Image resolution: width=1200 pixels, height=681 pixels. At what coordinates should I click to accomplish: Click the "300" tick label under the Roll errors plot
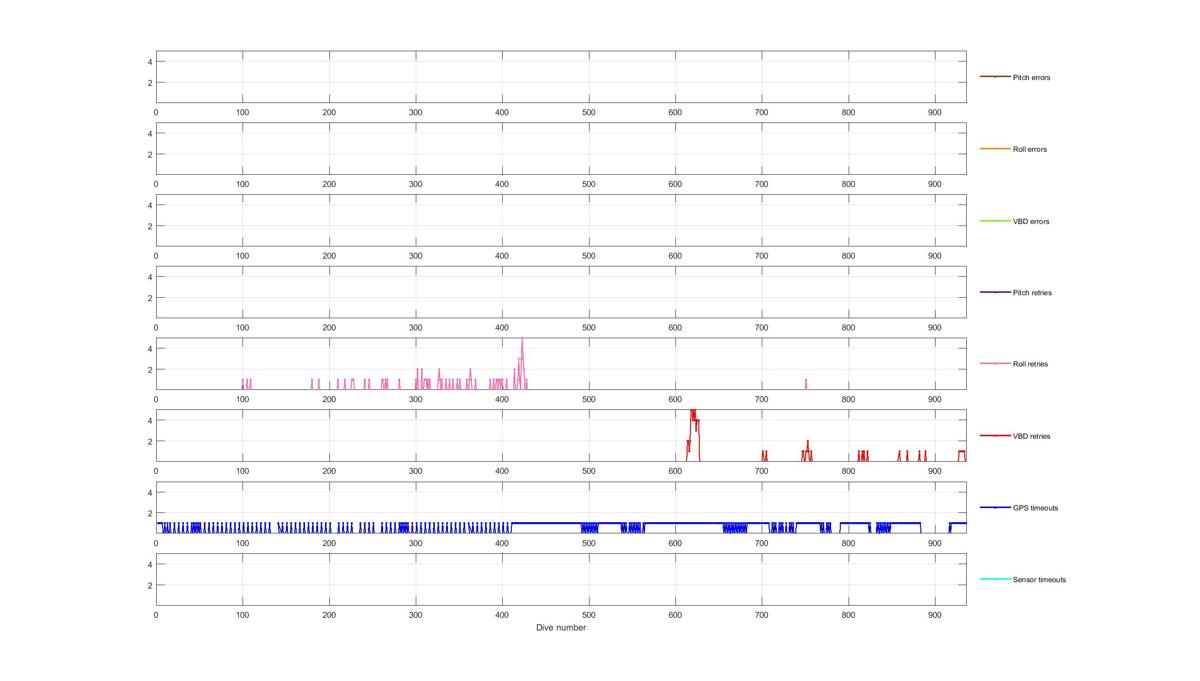pyautogui.click(x=416, y=184)
